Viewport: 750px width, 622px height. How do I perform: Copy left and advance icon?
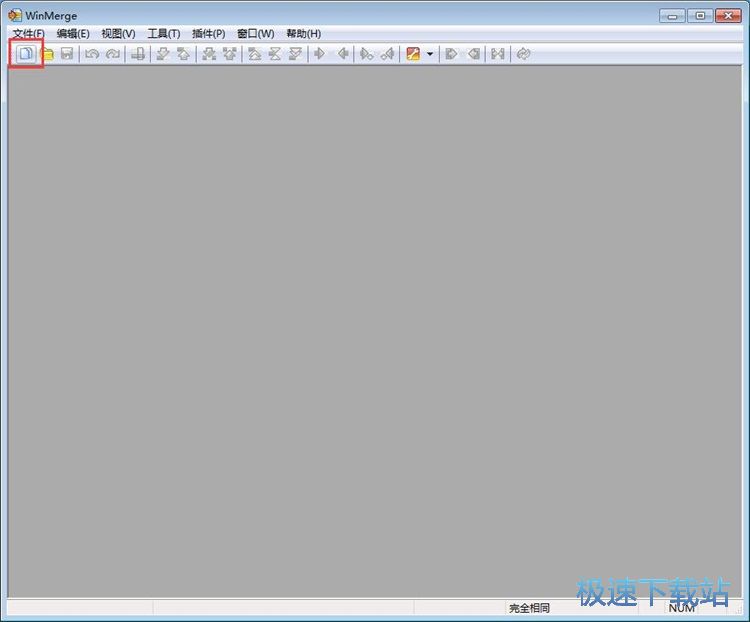387,54
